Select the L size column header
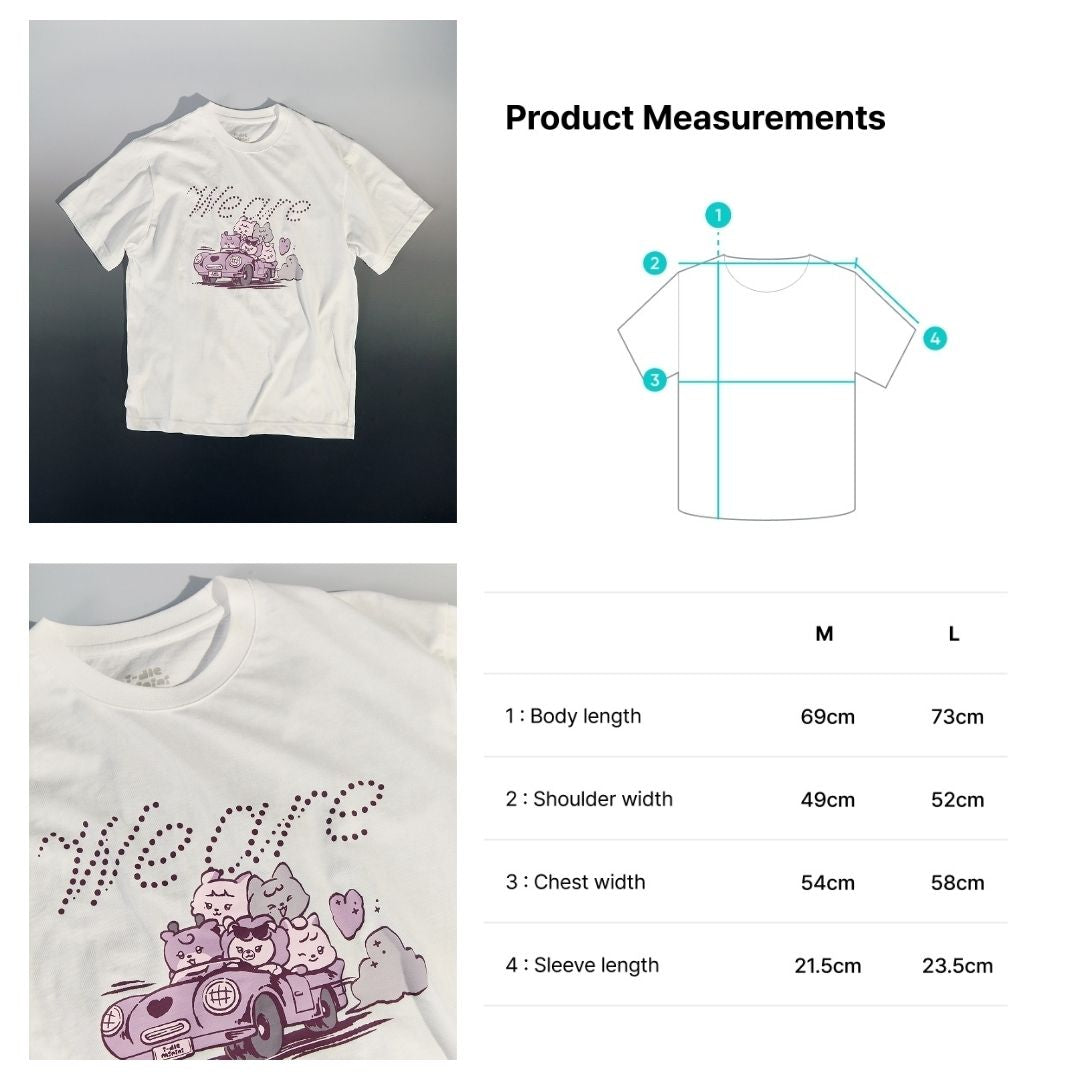This screenshot has width=1080, height=1080. (x=954, y=634)
